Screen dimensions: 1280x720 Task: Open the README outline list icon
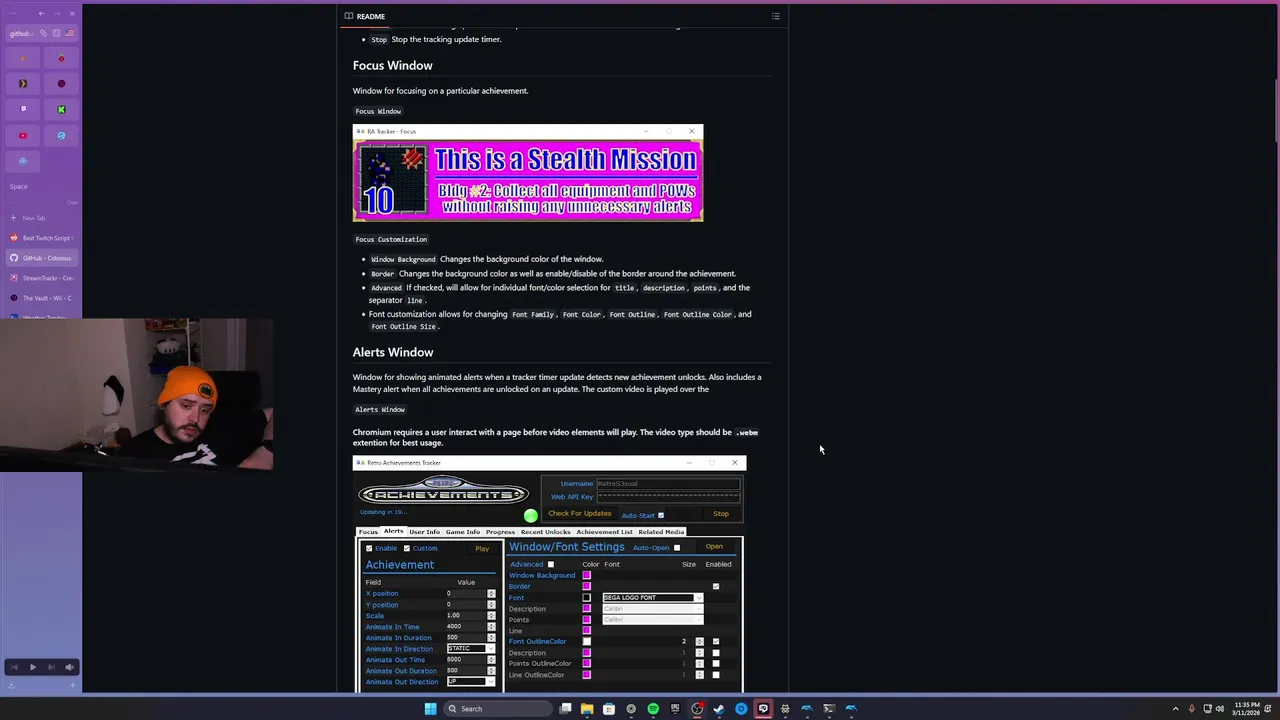pos(775,16)
